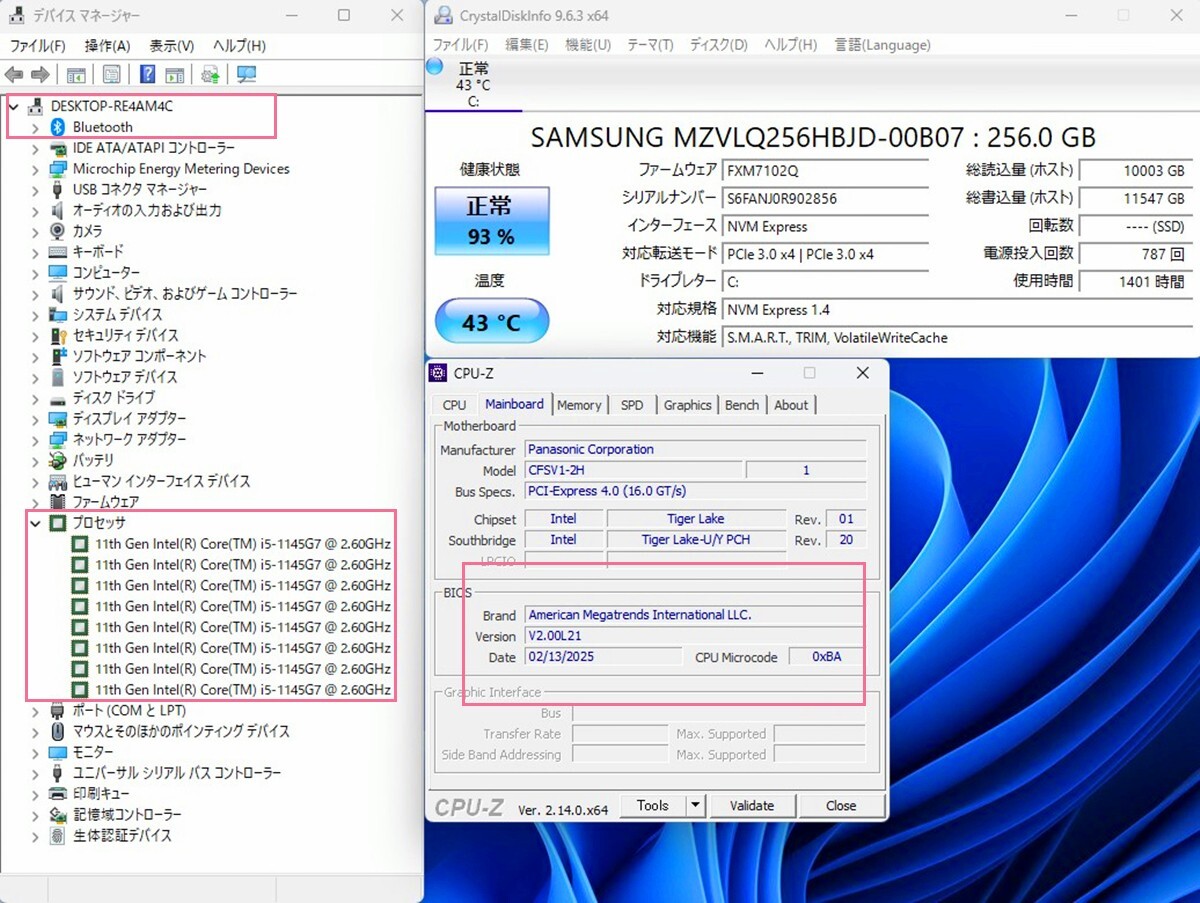Image resolution: width=1200 pixels, height=903 pixels.
Task: Collapse the DESKTOP-RE4AM4C root node
Action: point(14,106)
